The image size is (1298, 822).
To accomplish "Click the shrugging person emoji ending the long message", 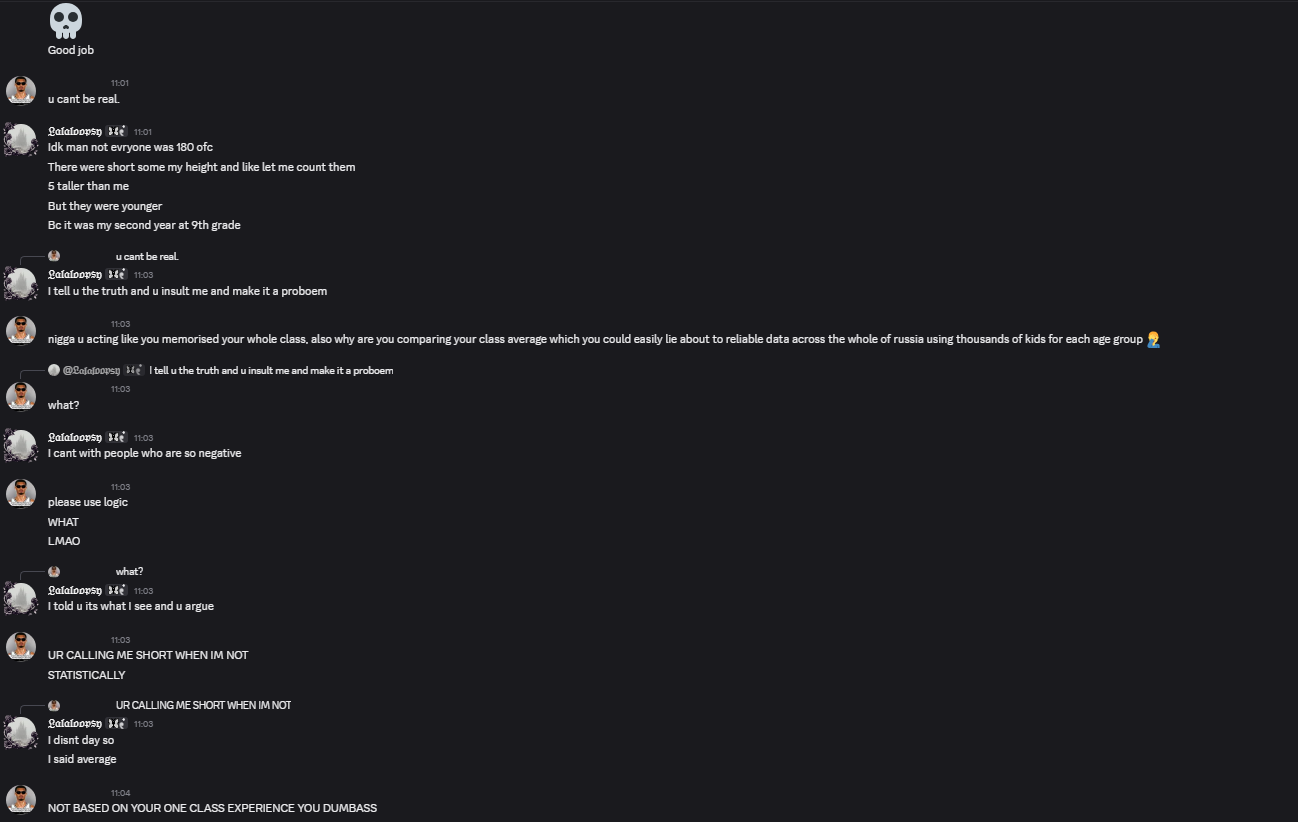I will pos(1153,339).
